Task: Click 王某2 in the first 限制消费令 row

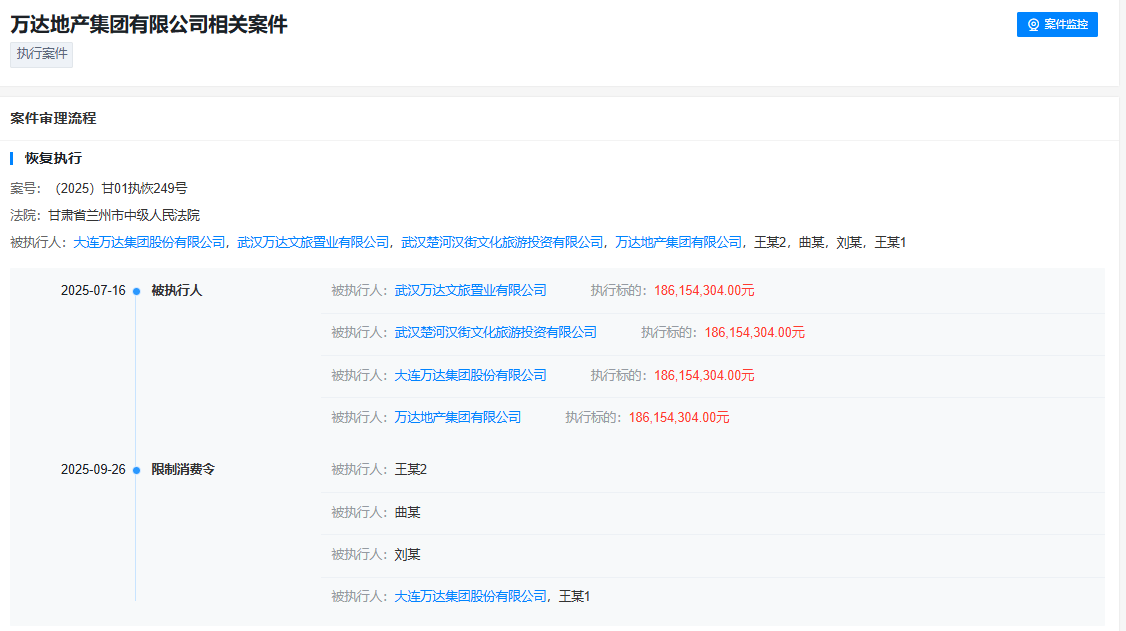Action: click(x=411, y=469)
